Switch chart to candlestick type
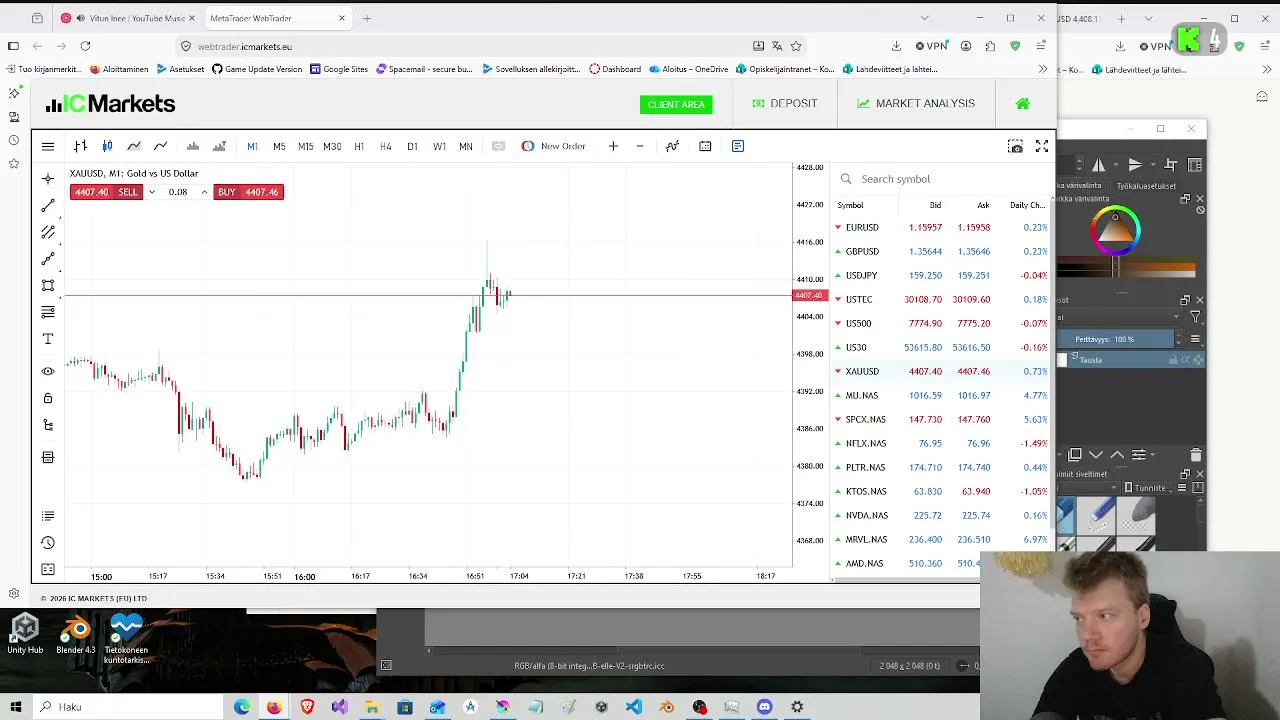 tap(107, 146)
